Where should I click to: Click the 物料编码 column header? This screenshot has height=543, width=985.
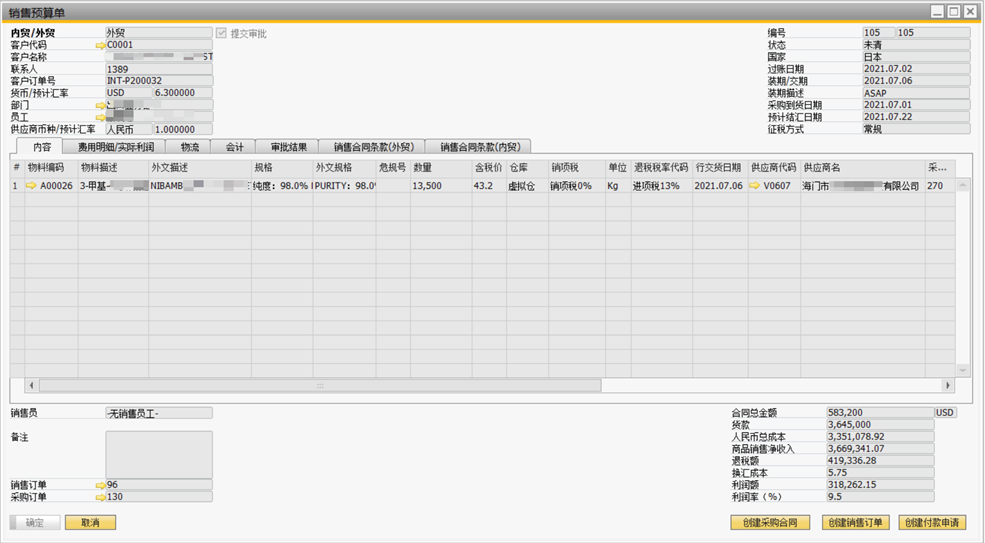(x=52, y=168)
